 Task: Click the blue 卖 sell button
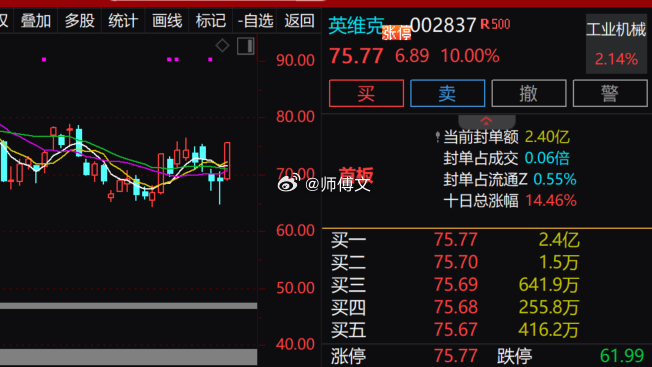pyautogui.click(x=447, y=93)
